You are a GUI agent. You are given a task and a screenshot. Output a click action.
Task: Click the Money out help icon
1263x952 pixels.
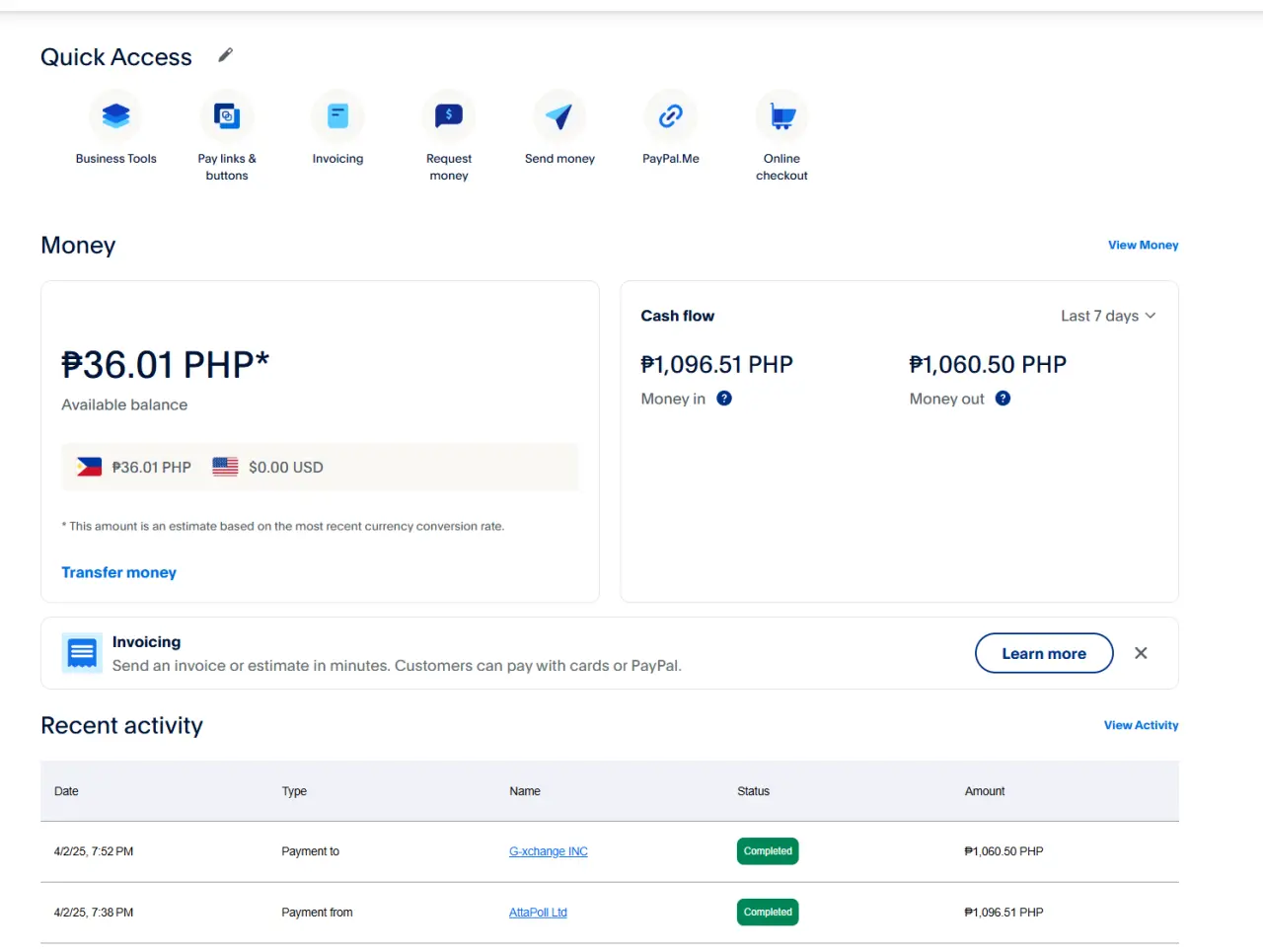point(1003,399)
